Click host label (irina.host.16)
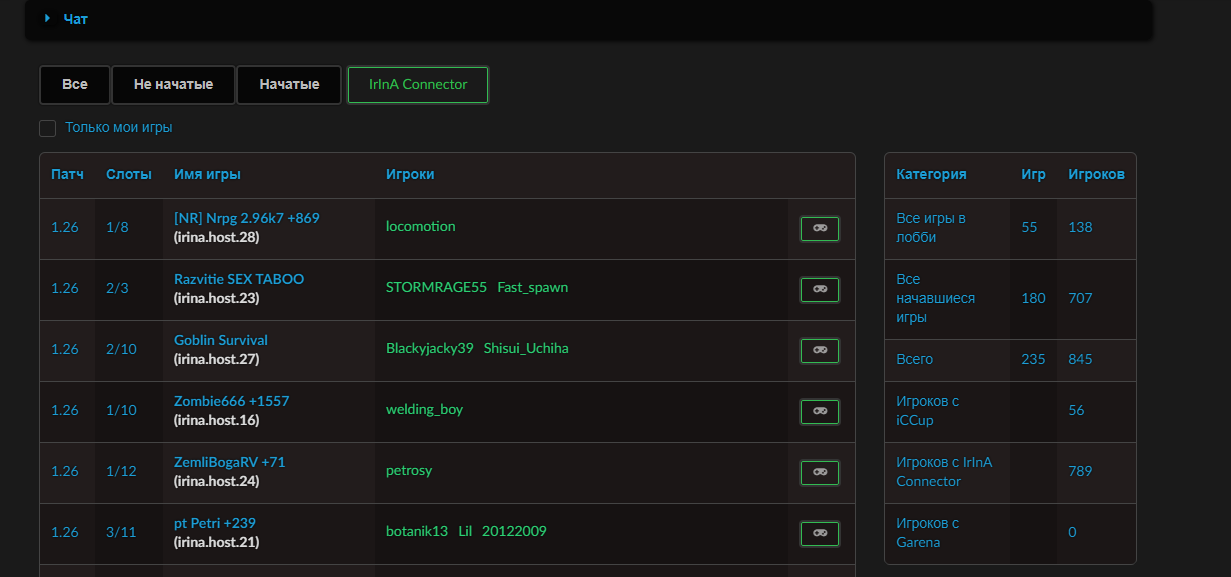1231x577 pixels. (217, 420)
